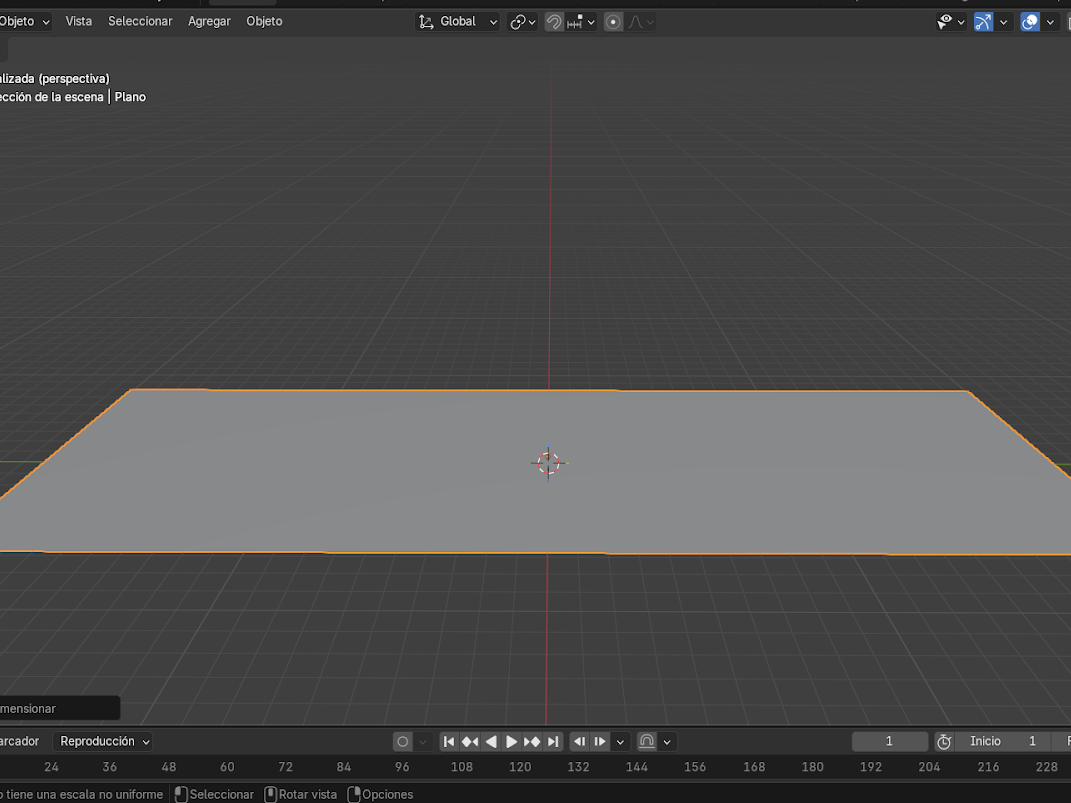Viewport: 1071px width, 803px height.
Task: Play the animation in reverse
Action: [x=491, y=741]
